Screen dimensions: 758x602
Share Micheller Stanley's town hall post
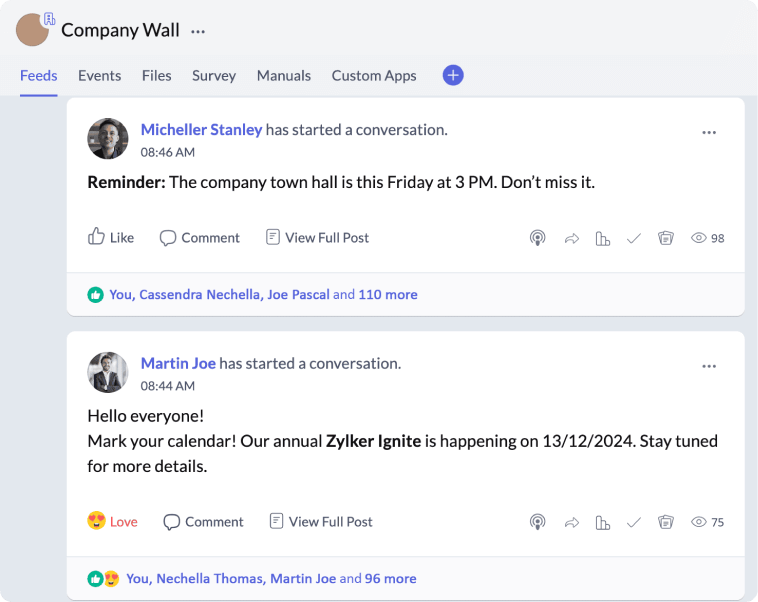coord(572,238)
